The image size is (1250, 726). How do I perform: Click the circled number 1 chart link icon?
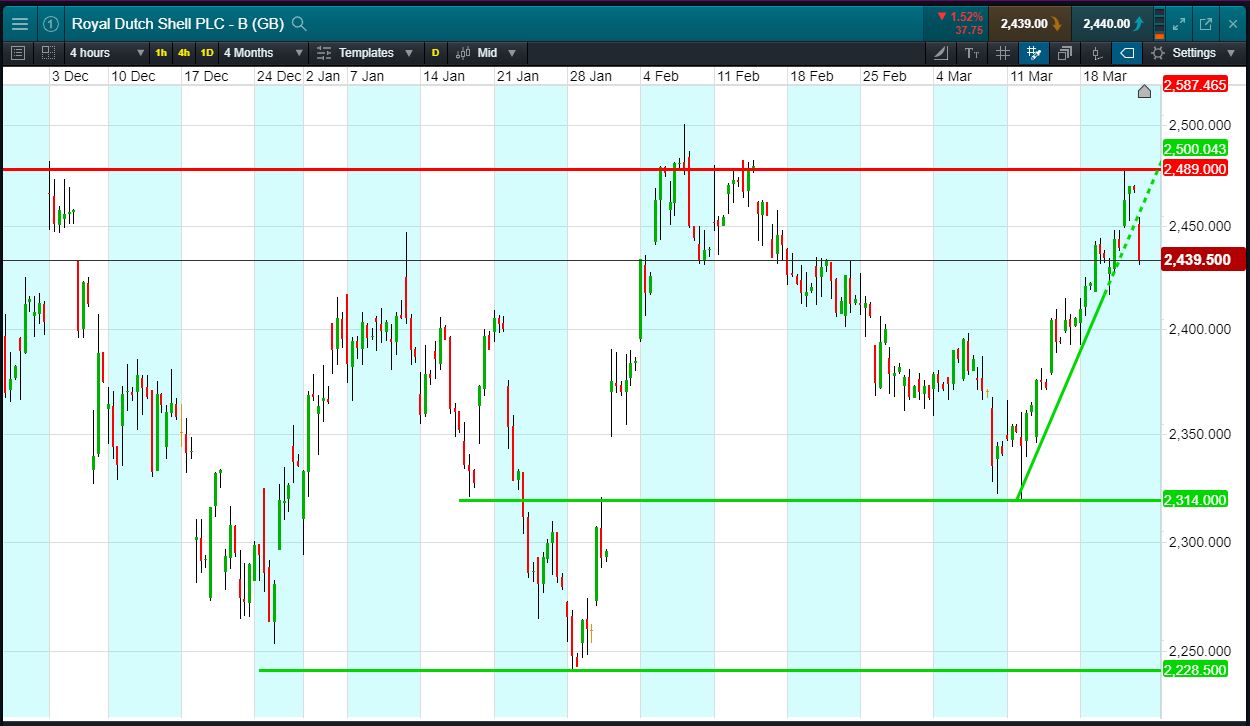(51, 23)
